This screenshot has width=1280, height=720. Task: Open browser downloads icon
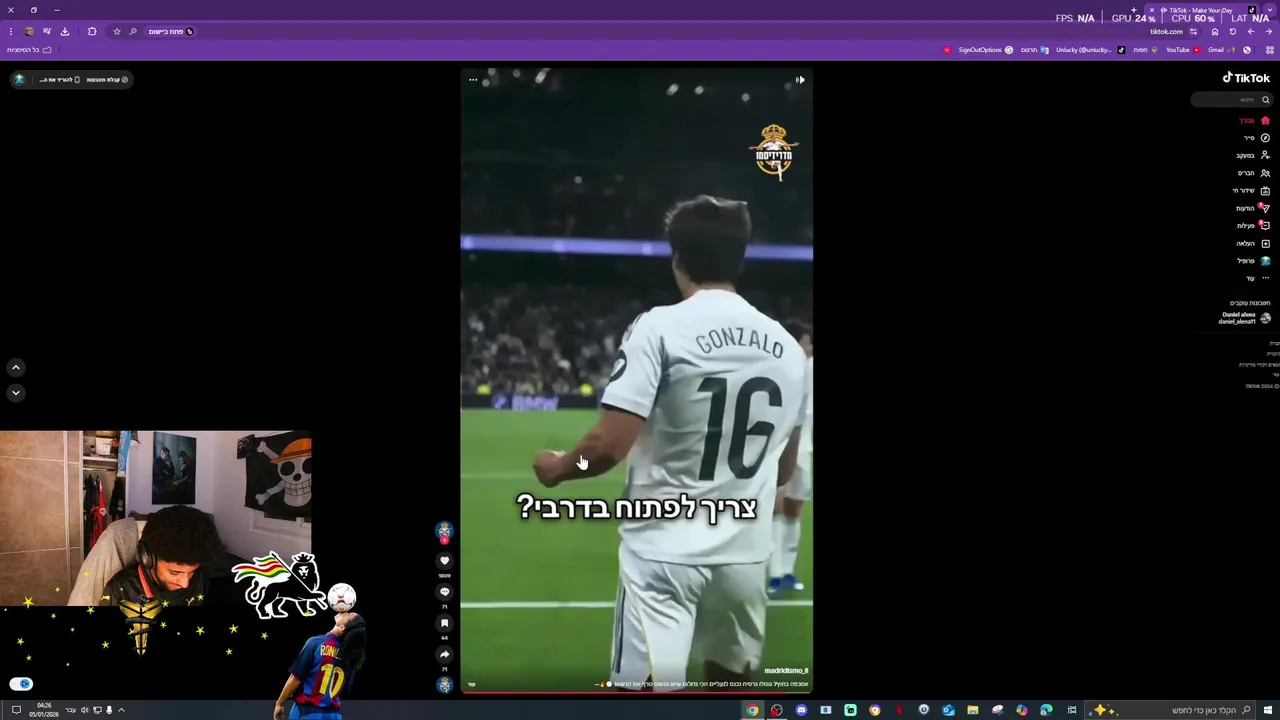(65, 32)
